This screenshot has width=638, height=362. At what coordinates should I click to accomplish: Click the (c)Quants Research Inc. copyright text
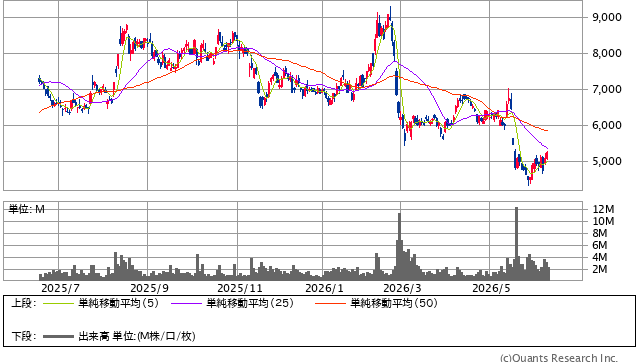click(x=559, y=358)
